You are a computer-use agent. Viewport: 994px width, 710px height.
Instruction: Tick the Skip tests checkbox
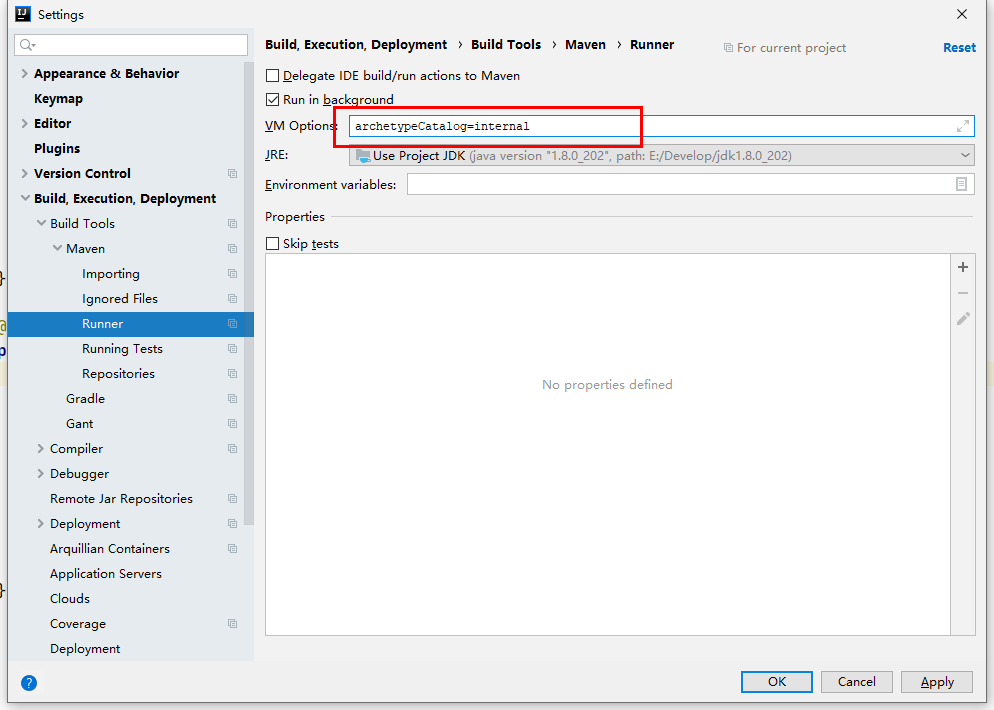(x=273, y=243)
